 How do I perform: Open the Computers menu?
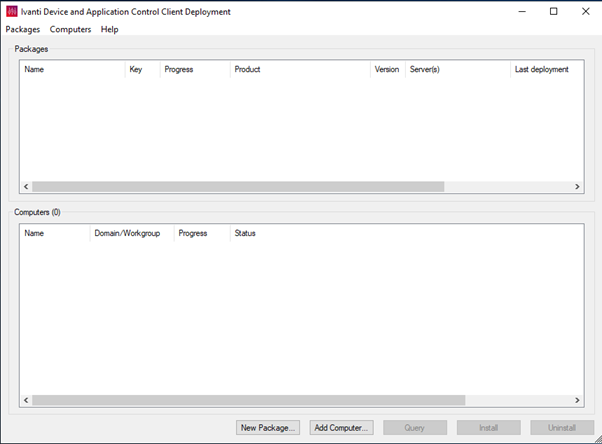click(x=70, y=30)
